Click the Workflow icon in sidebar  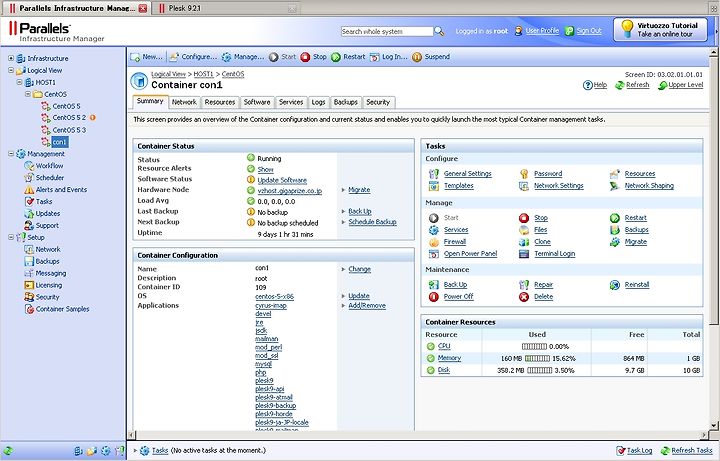pyautogui.click(x=29, y=166)
